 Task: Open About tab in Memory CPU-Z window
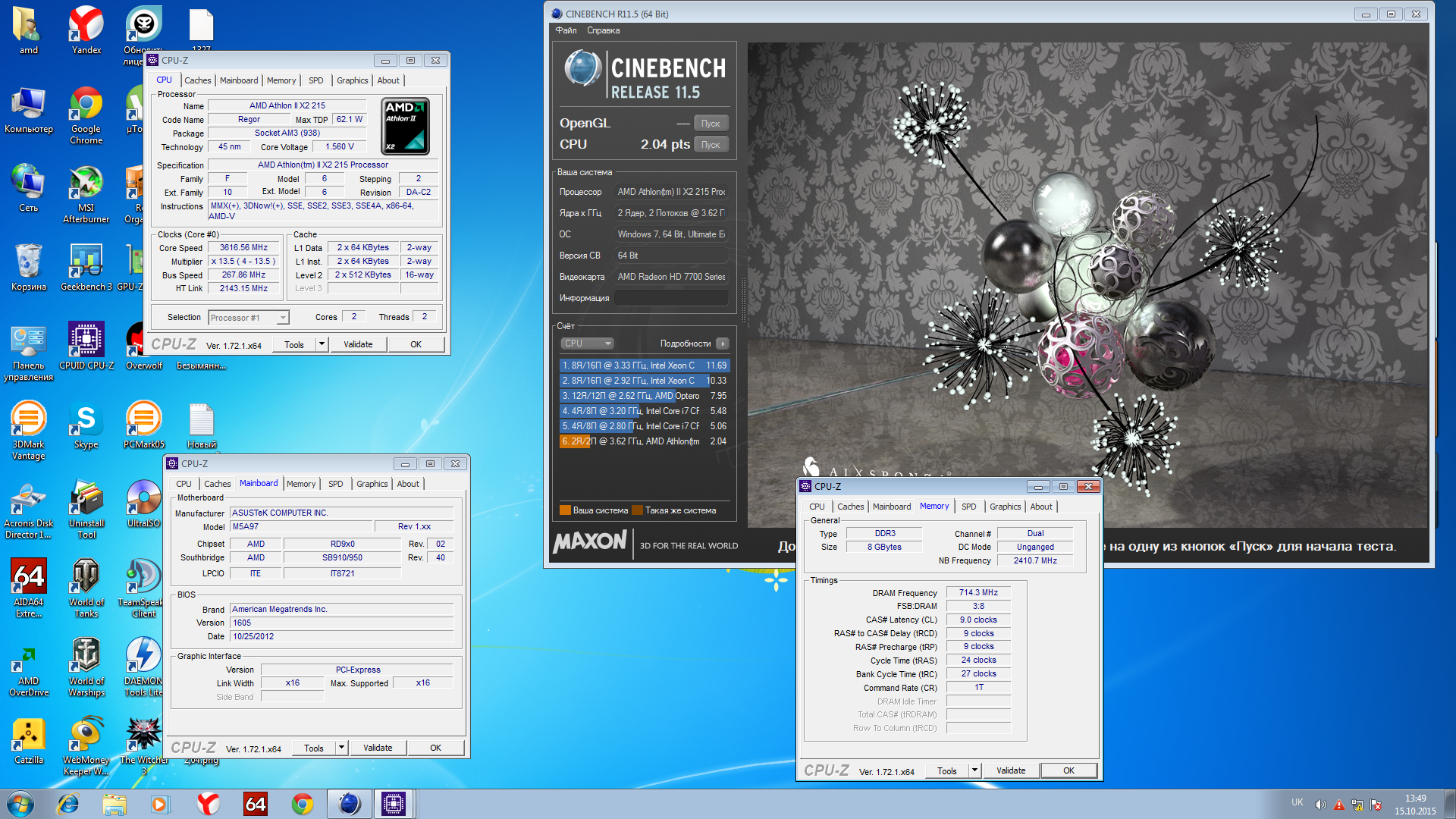[x=1040, y=507]
